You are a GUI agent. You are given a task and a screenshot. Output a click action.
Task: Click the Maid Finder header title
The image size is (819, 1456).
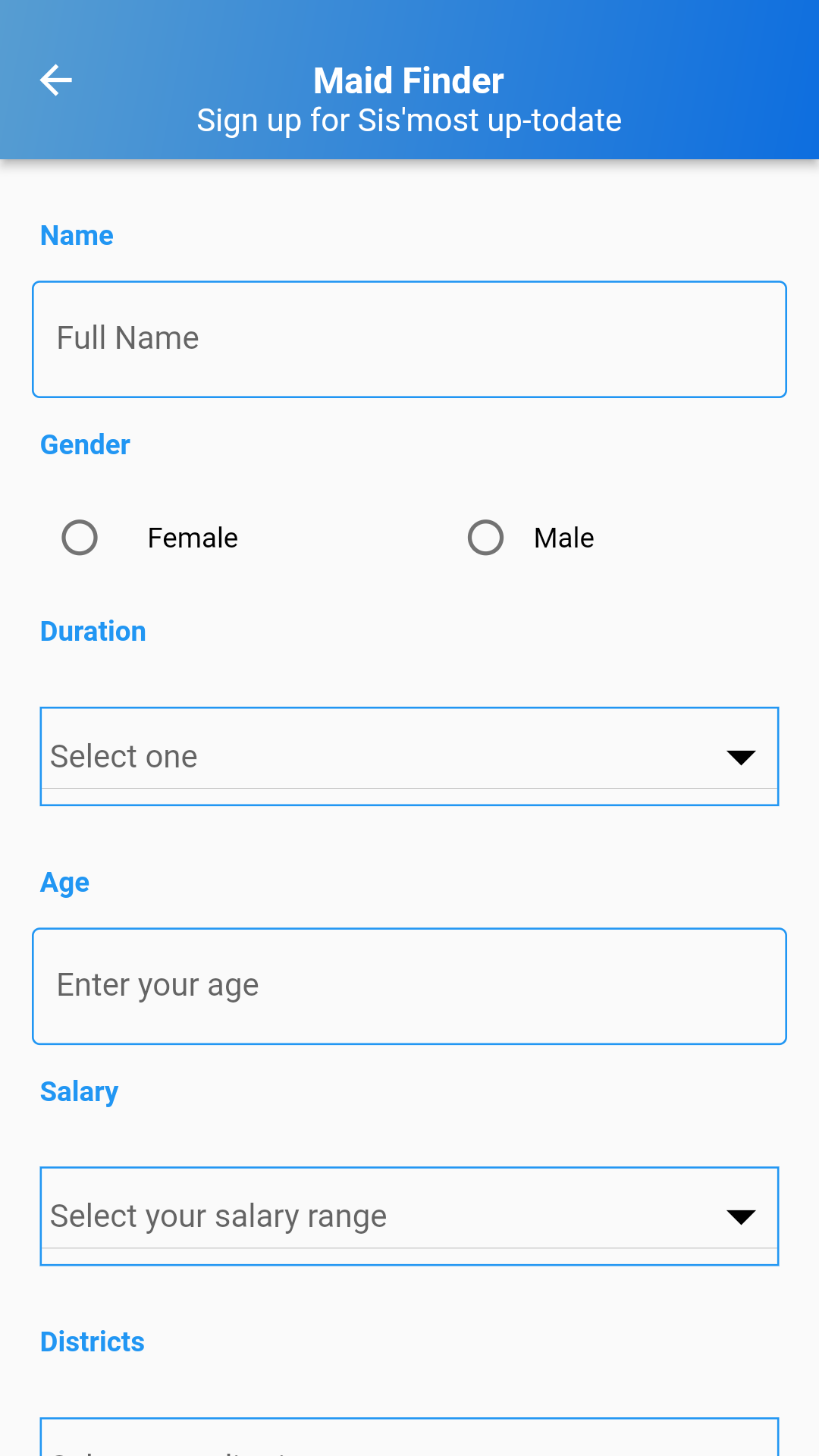click(409, 80)
